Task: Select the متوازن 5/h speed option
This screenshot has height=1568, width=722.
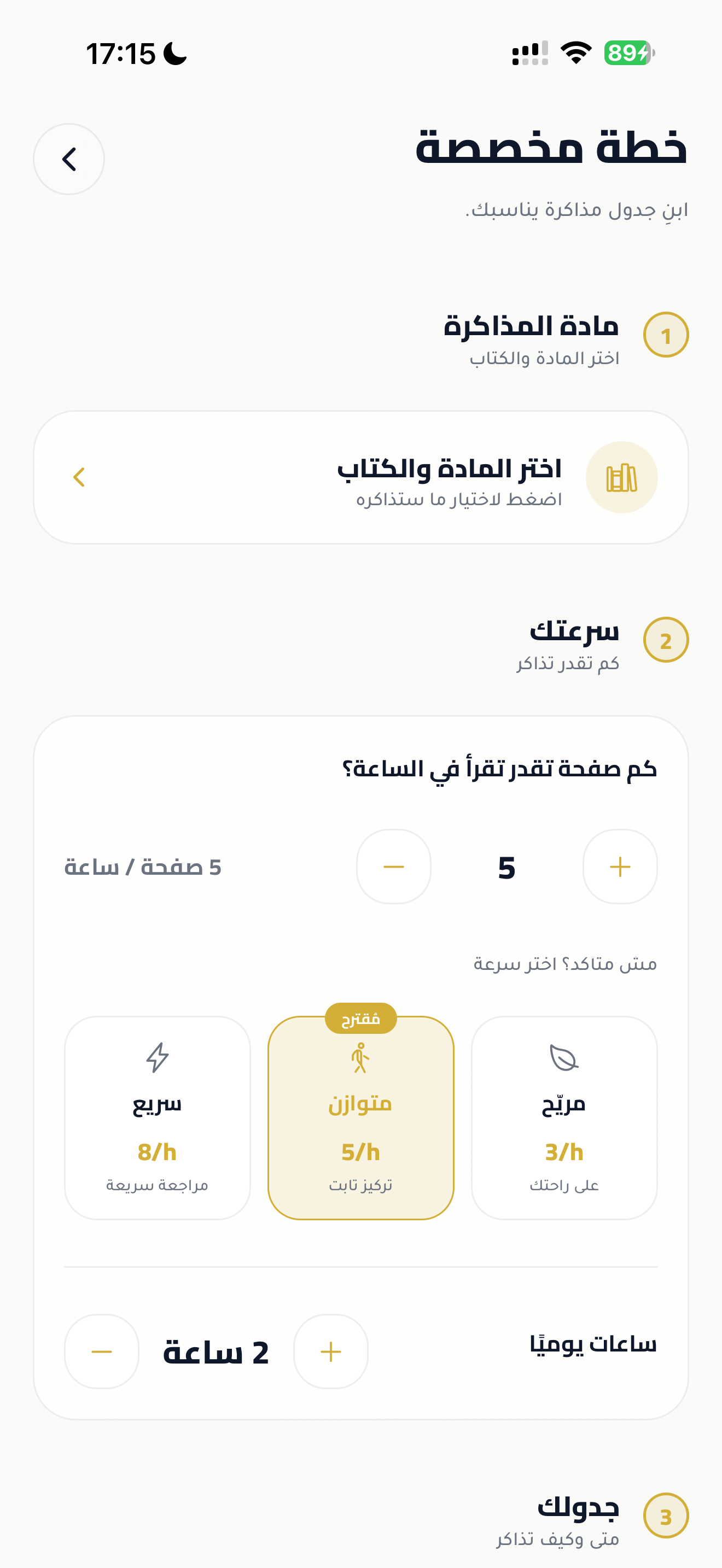Action: click(x=361, y=1118)
